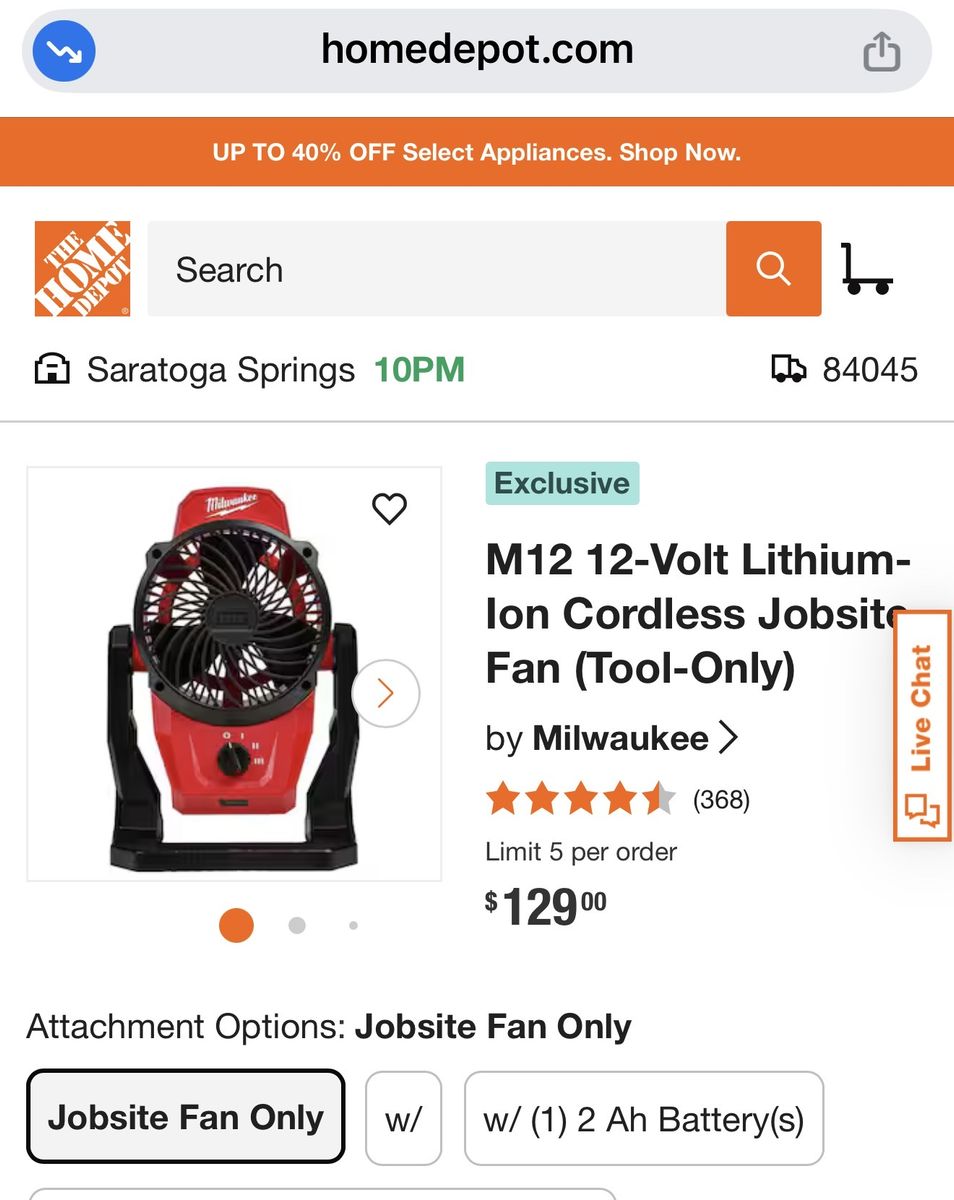Screen dimensions: 954x1200
Task: Tap the Safari share icon
Action: point(881,51)
